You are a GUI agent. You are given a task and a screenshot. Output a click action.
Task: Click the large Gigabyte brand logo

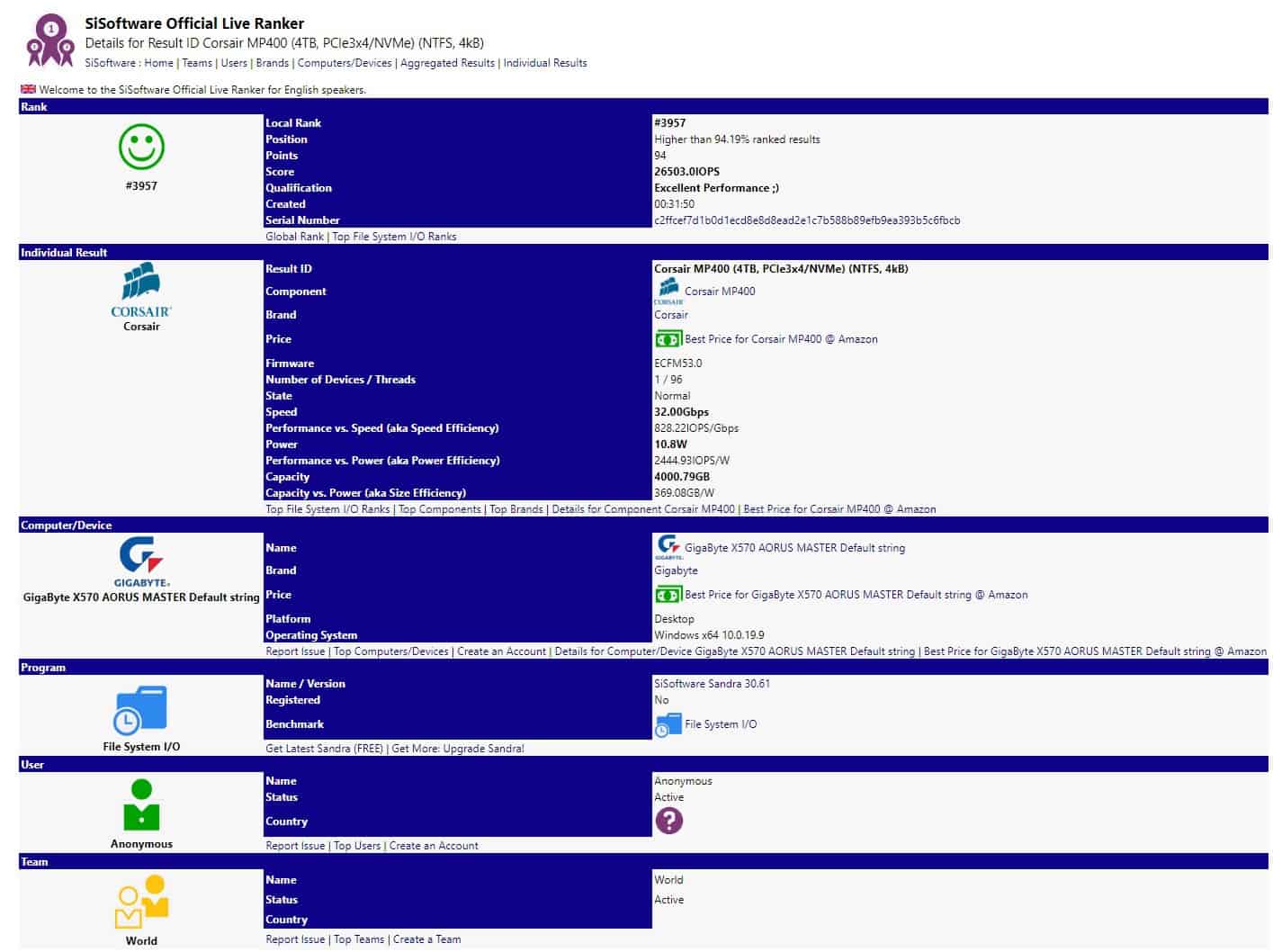coord(141,561)
